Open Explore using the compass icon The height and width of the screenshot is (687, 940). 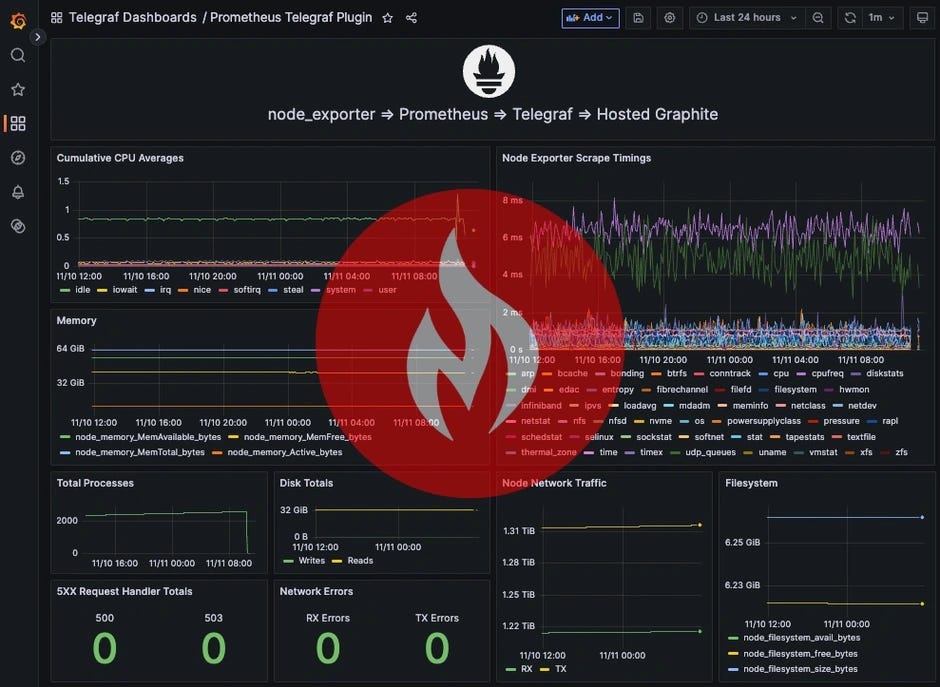pyautogui.click(x=18, y=156)
